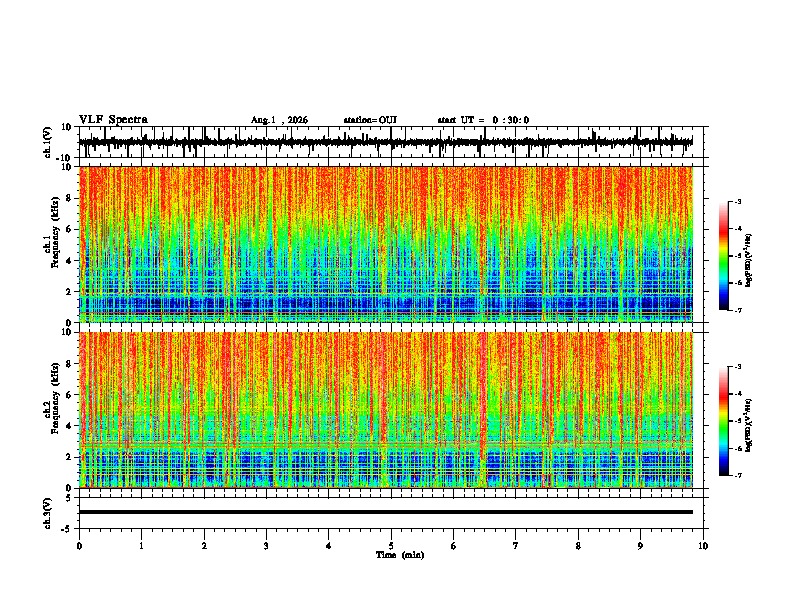
Task: Click the '1' tick on the time axis
Action: (141, 546)
